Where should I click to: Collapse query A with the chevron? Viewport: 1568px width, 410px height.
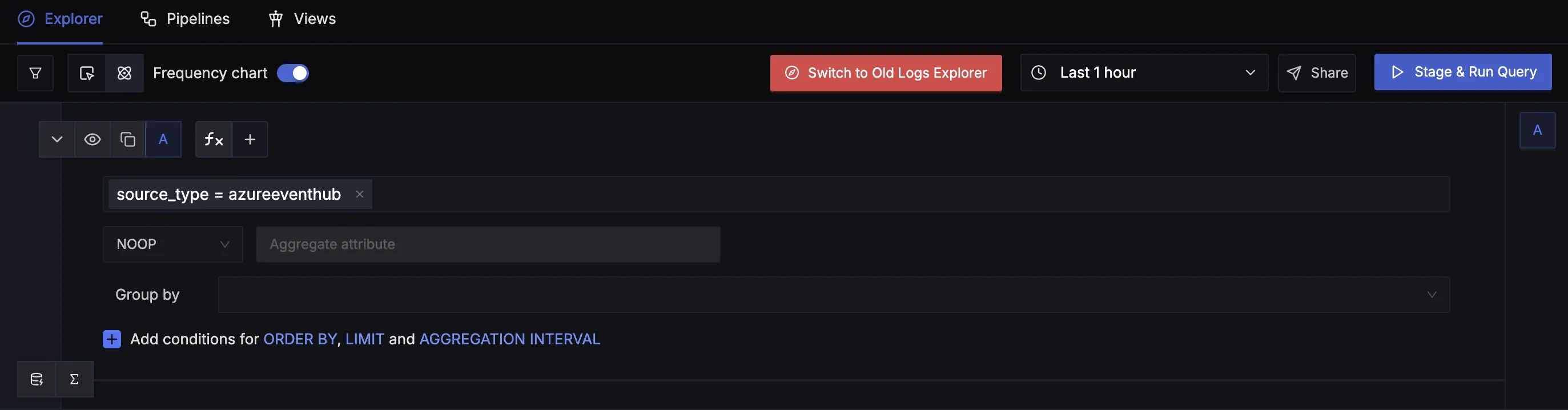(x=57, y=139)
